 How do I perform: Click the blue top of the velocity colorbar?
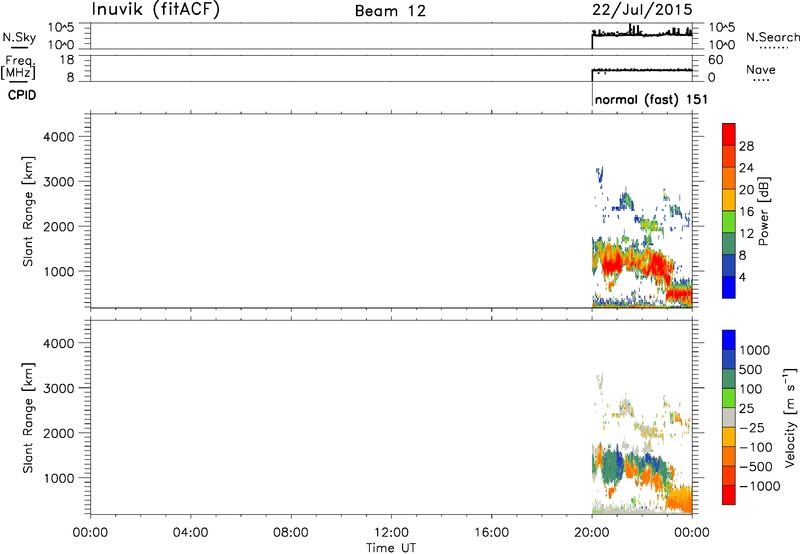pos(729,339)
